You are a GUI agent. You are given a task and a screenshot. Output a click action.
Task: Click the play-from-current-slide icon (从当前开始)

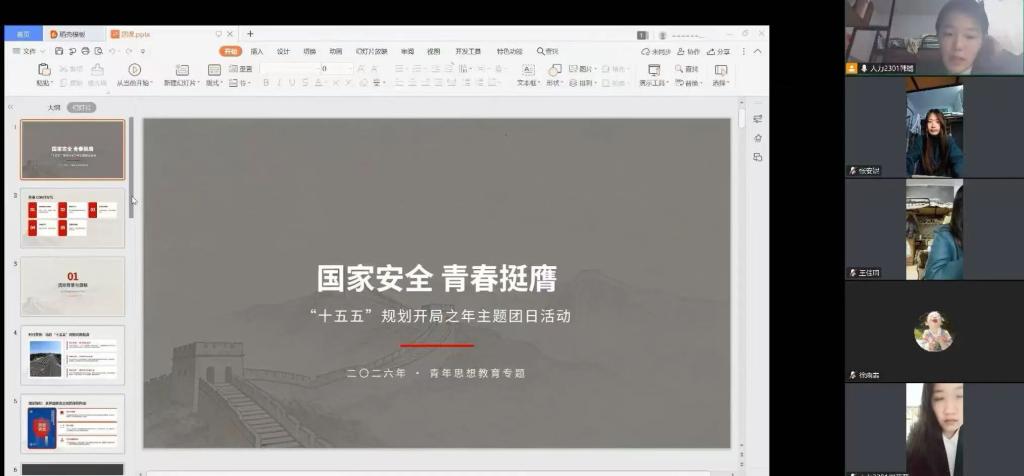(x=135, y=69)
